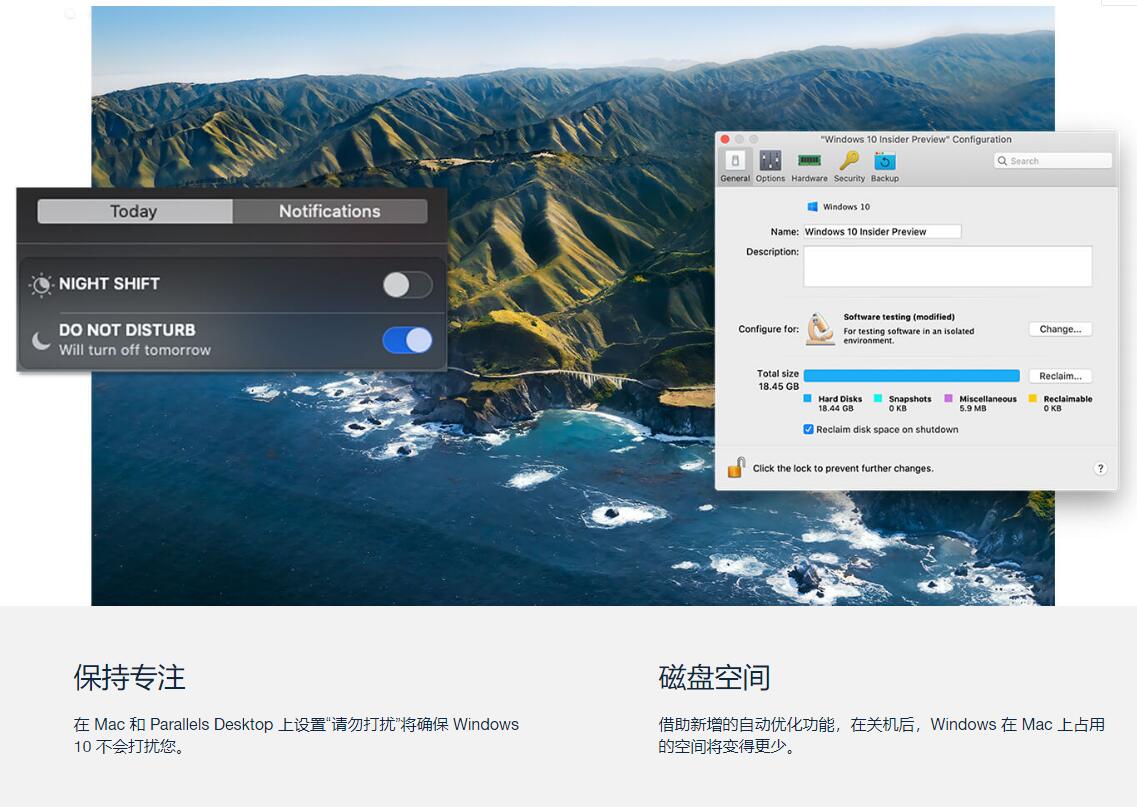Click the '5.9 MB' miscellaneous value

(972, 408)
